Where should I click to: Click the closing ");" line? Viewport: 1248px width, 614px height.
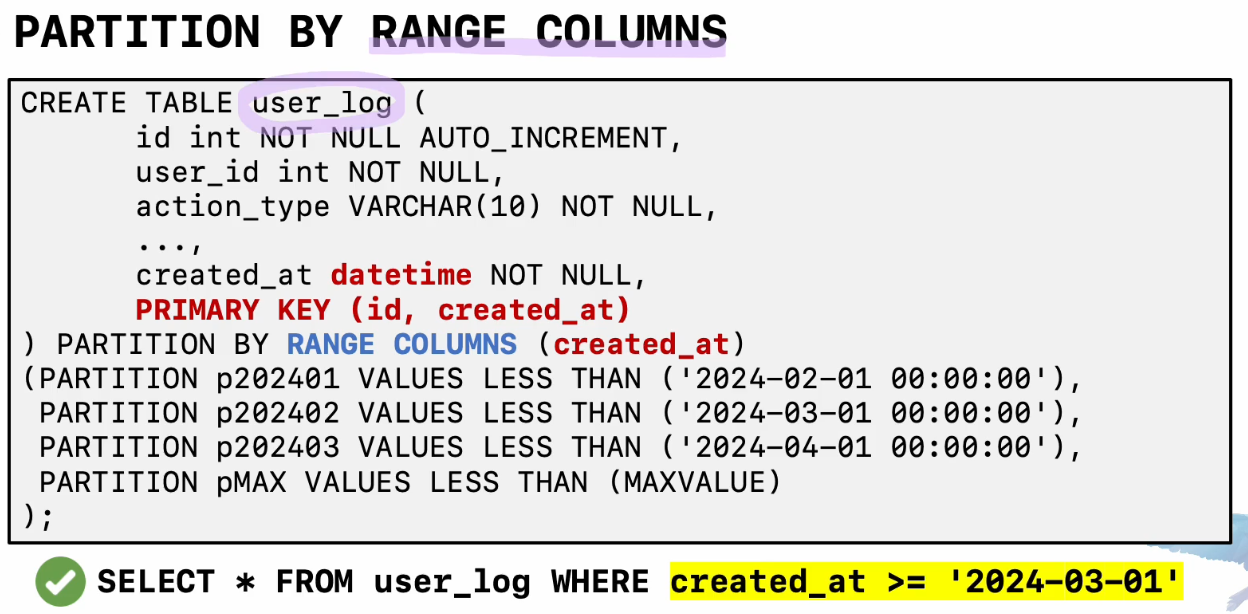[x=36, y=516]
